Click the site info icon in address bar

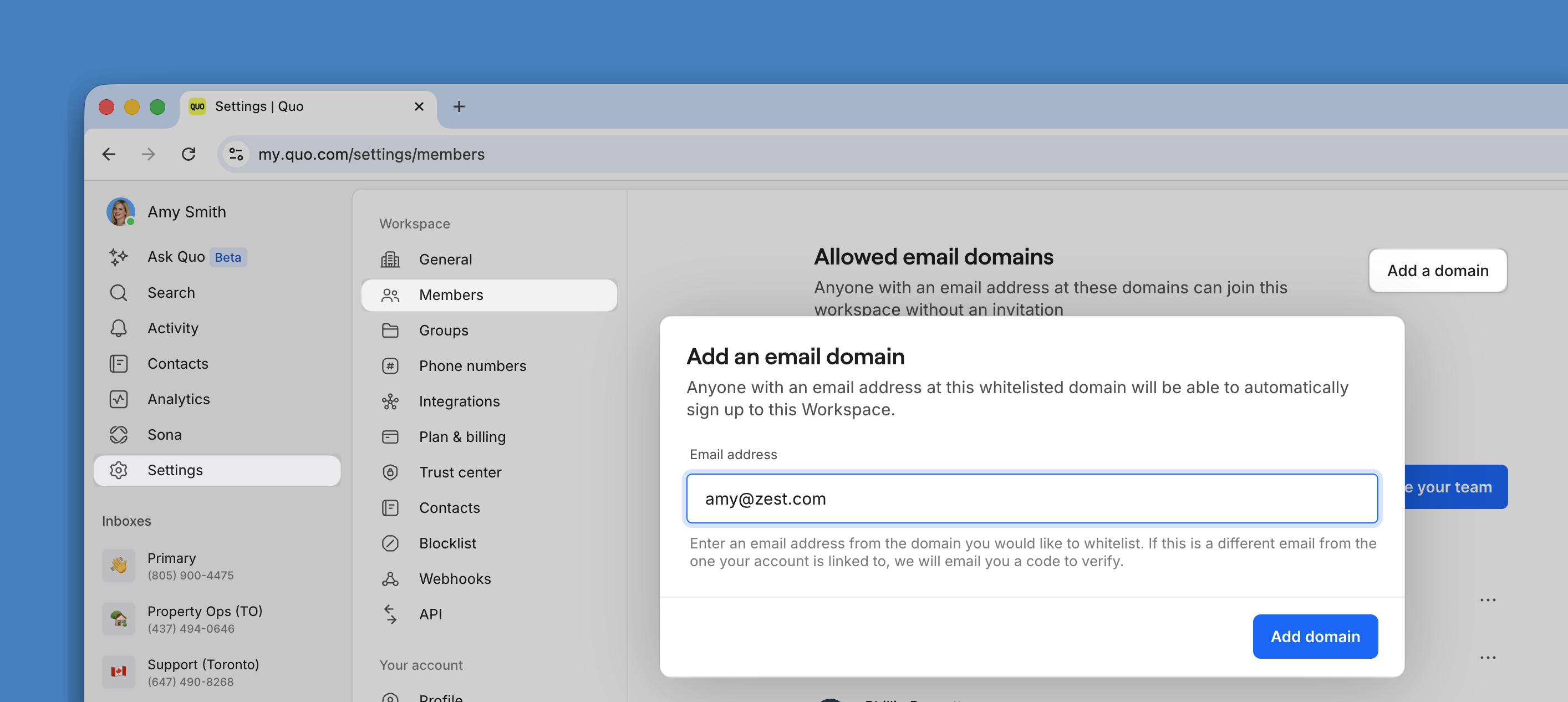[x=236, y=154]
